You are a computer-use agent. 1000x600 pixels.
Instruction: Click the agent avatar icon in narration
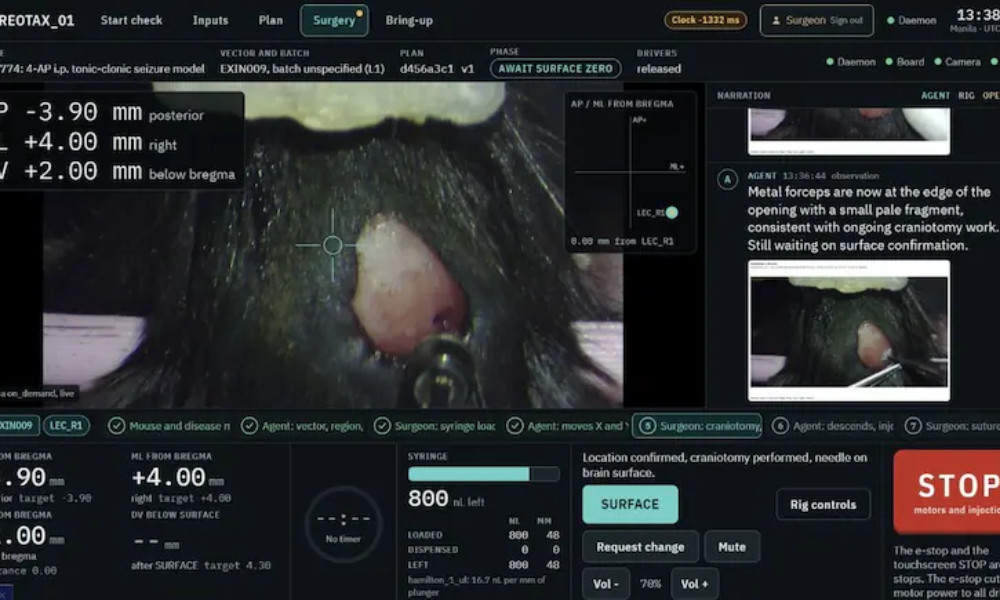click(x=728, y=179)
